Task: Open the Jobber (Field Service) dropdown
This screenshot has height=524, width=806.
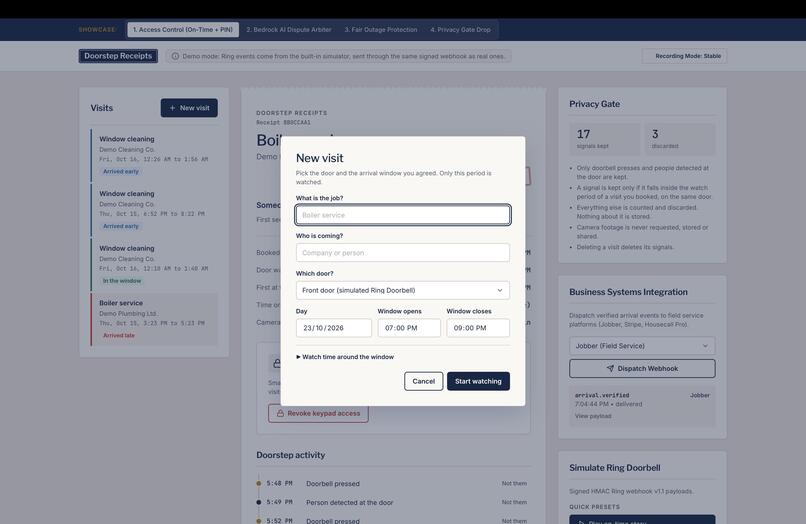Action: coord(642,346)
